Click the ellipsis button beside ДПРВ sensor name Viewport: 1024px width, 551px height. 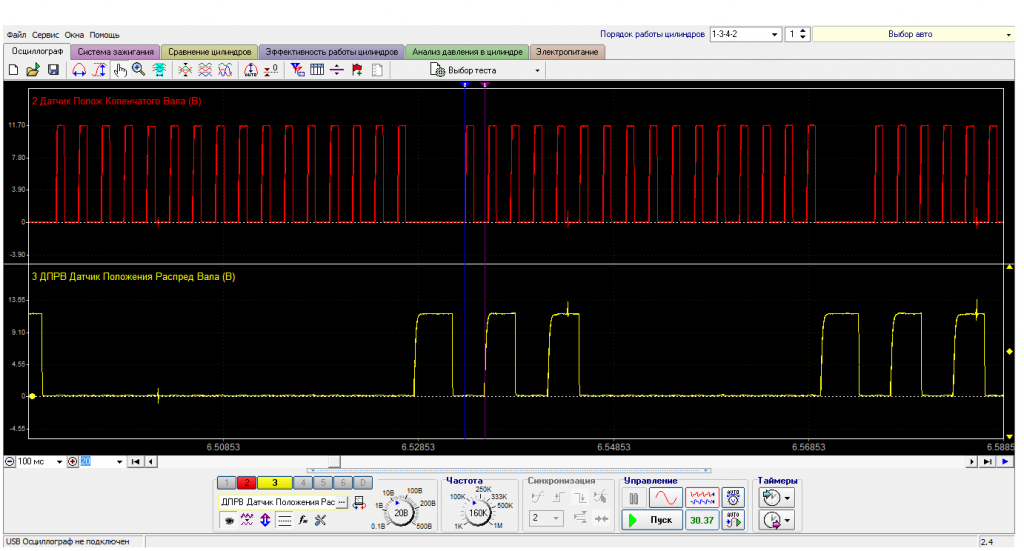click(x=342, y=502)
